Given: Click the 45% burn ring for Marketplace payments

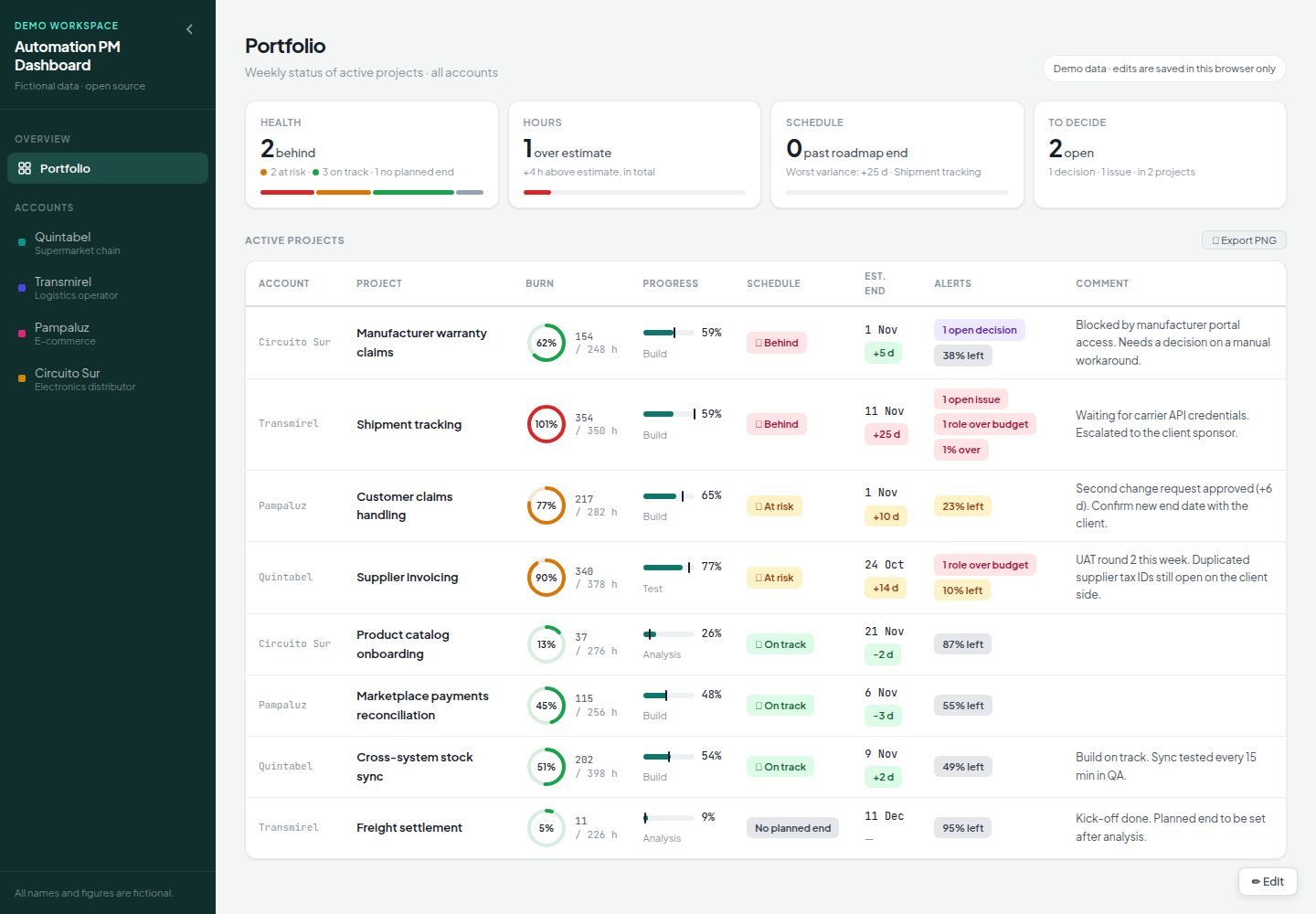Looking at the screenshot, I should 547,706.
